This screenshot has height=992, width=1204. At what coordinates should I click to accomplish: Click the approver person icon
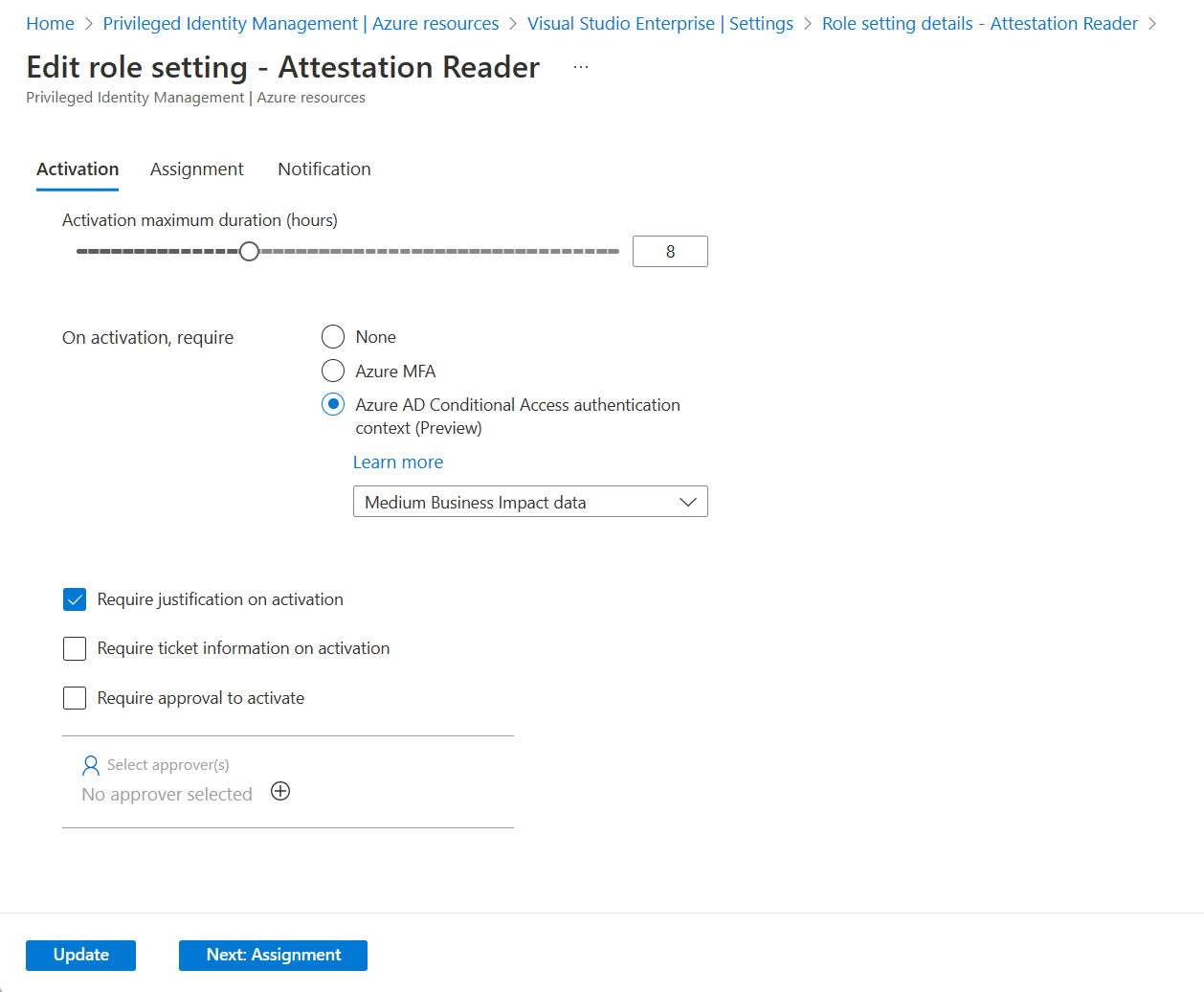(91, 765)
